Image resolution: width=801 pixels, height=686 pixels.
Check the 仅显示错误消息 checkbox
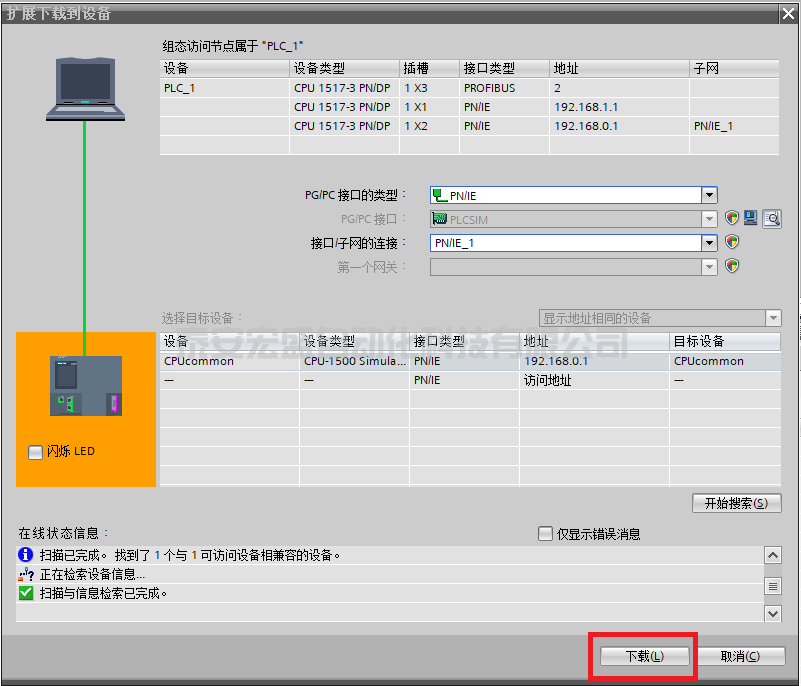[545, 534]
